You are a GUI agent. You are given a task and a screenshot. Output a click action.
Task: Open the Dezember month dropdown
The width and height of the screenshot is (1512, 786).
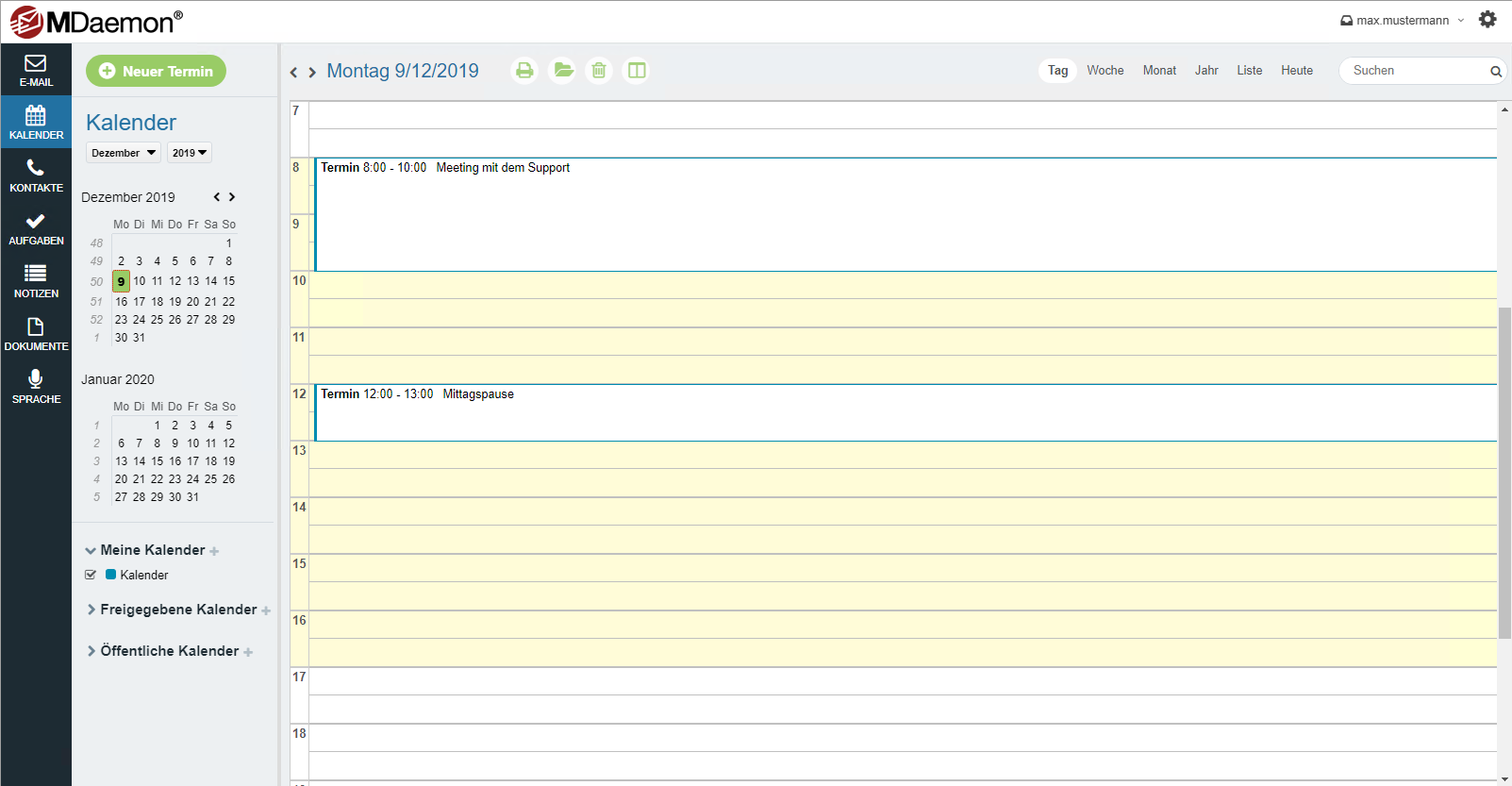pos(124,153)
